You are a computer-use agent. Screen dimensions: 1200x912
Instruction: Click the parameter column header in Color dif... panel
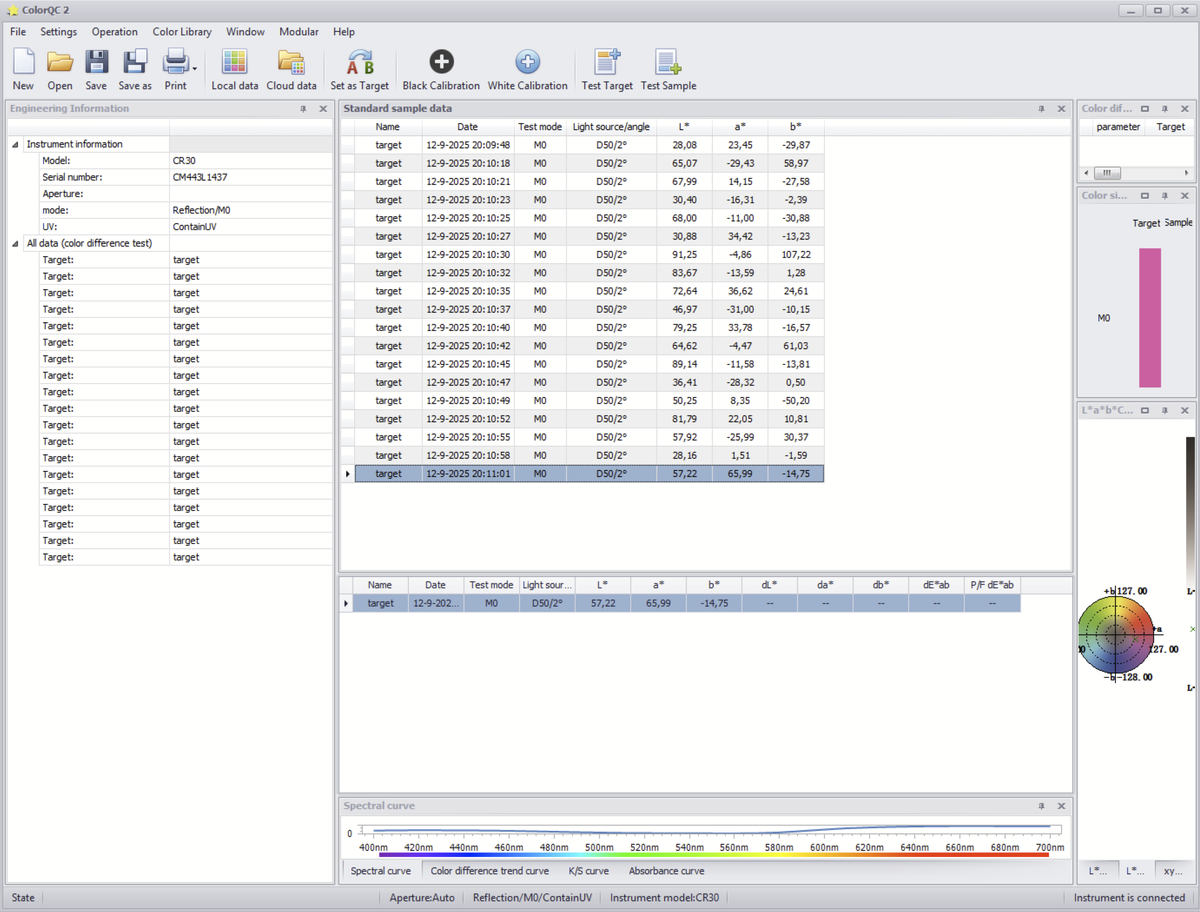pyautogui.click(x=1118, y=127)
